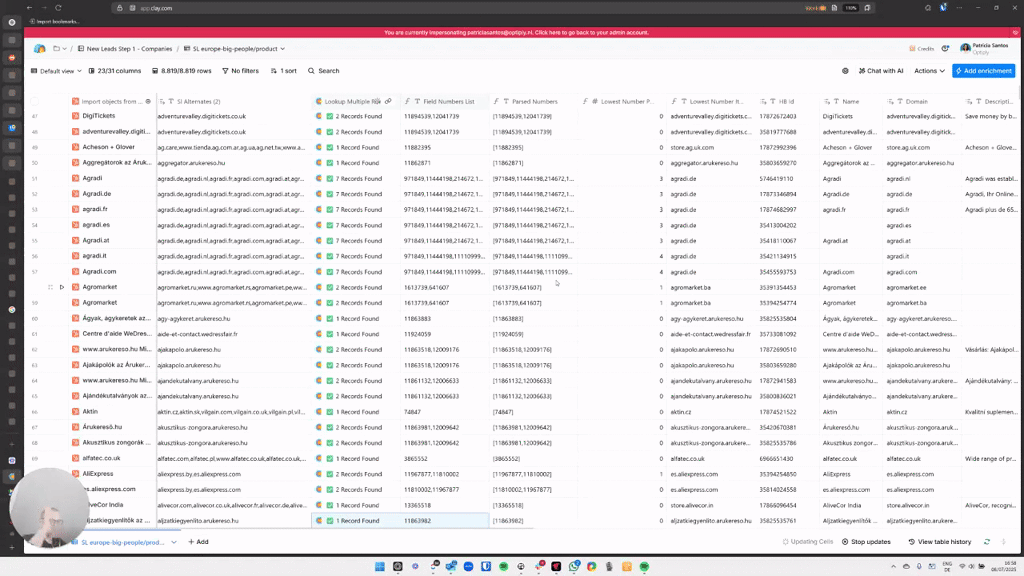
Task: Open the notifications icon beside Credits
Action: click(945, 48)
